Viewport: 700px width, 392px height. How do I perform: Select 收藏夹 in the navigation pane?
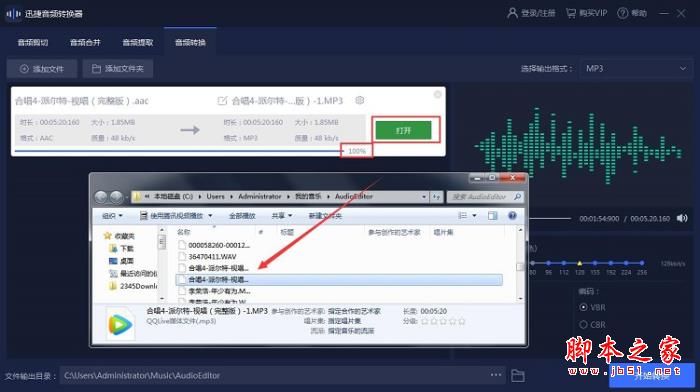pos(124,236)
